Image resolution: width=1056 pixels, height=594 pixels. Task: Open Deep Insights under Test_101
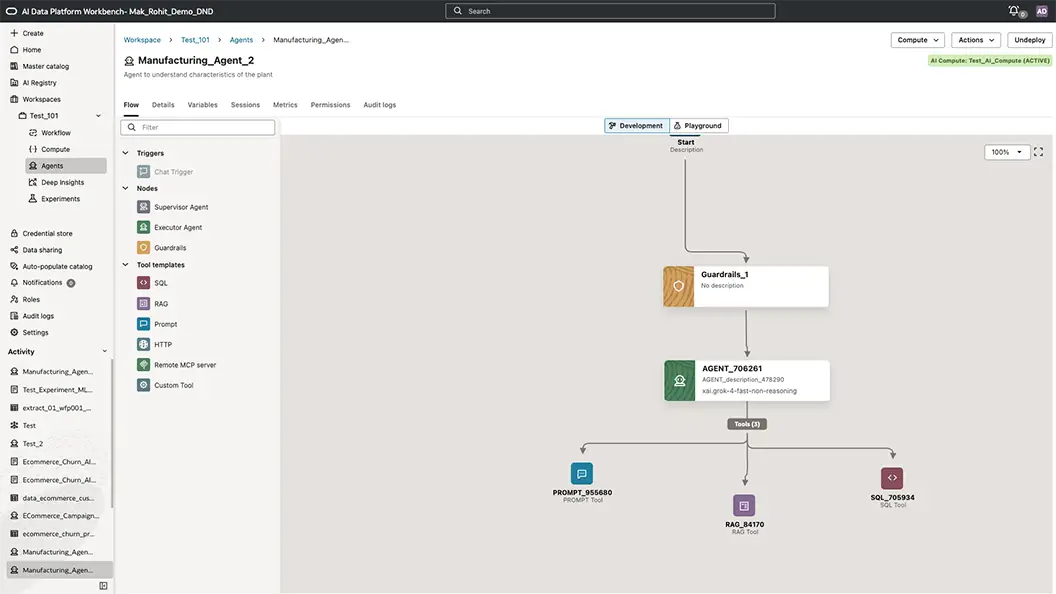coord(62,183)
